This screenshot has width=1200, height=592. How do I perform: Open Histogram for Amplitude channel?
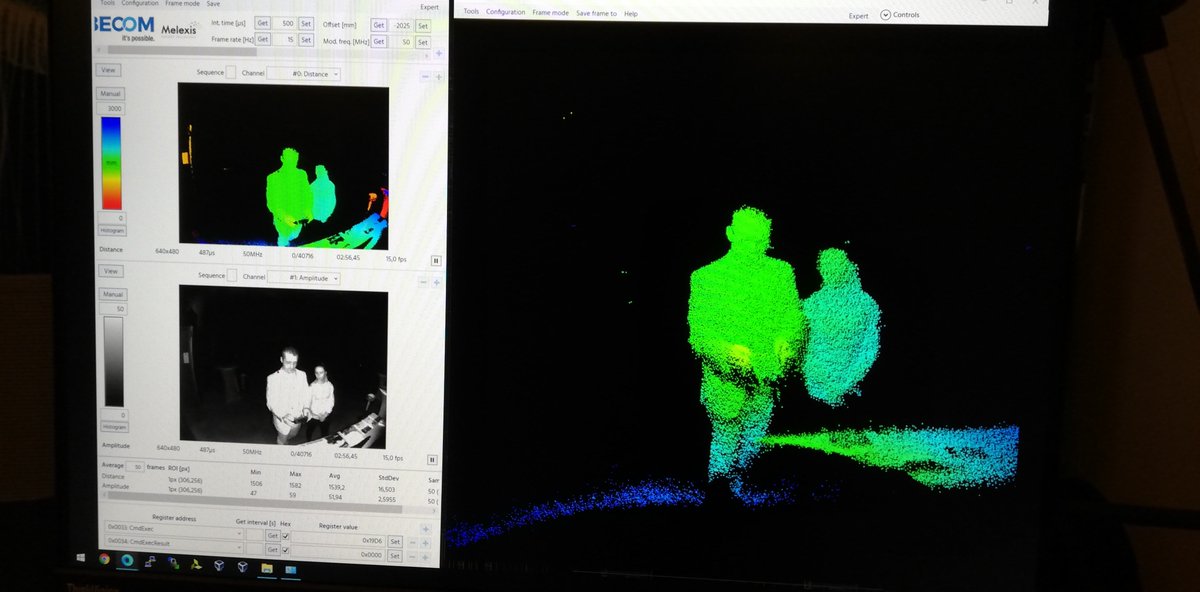[x=113, y=427]
